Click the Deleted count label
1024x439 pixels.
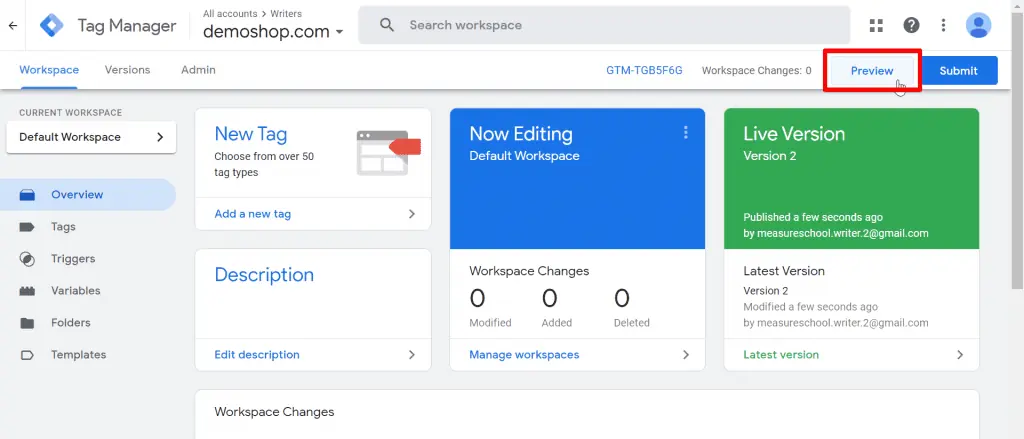click(x=632, y=323)
